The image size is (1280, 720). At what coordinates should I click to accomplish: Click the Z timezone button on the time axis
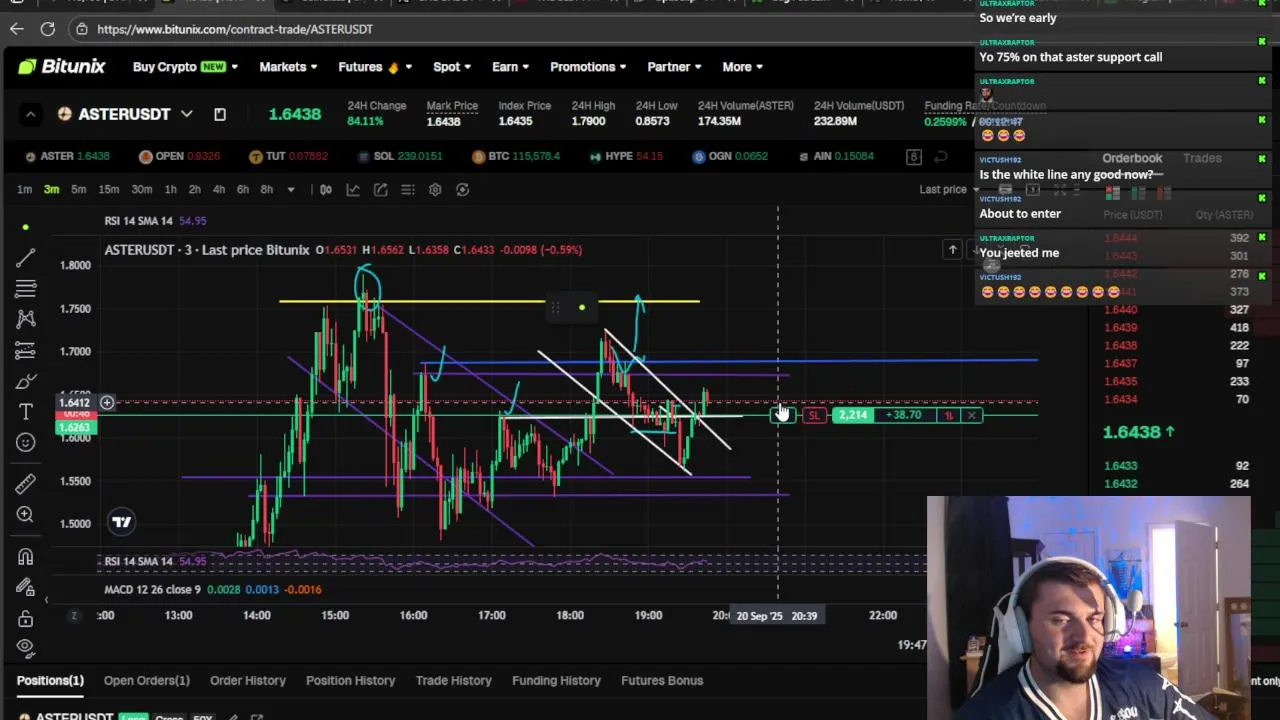(x=74, y=615)
